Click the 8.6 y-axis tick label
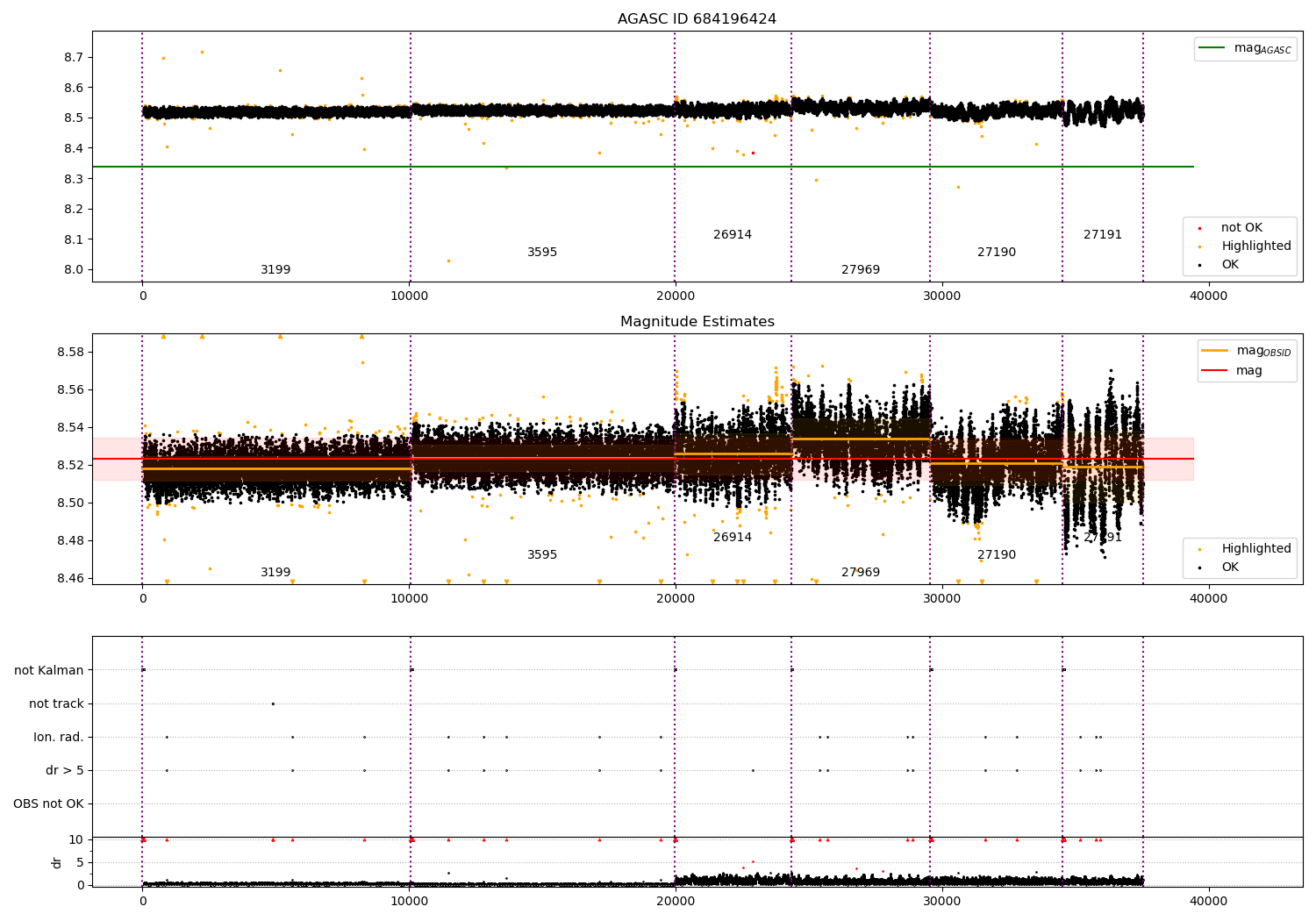 [x=74, y=88]
